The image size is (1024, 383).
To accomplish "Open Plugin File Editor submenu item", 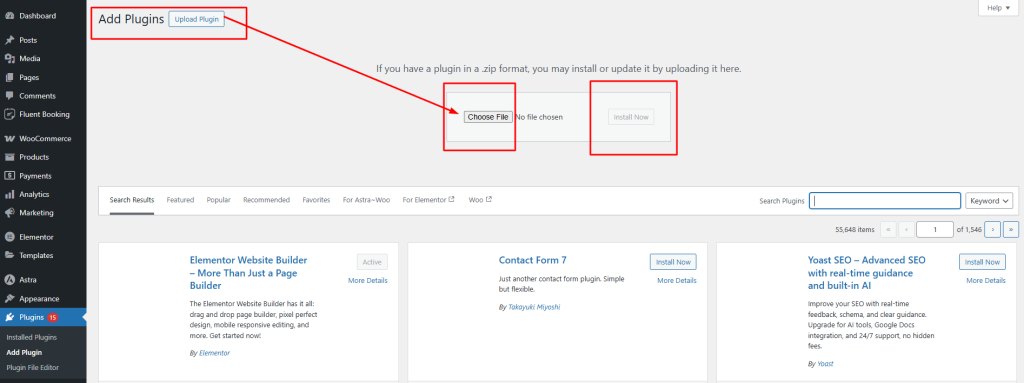I will [x=33, y=367].
